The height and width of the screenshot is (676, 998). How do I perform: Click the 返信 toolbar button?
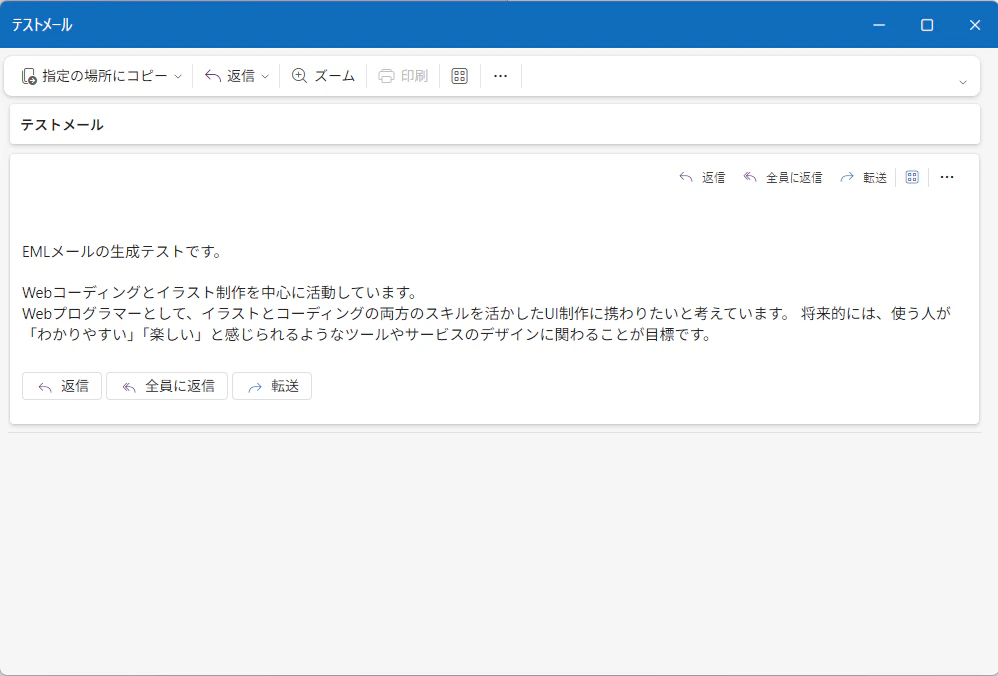(230, 76)
